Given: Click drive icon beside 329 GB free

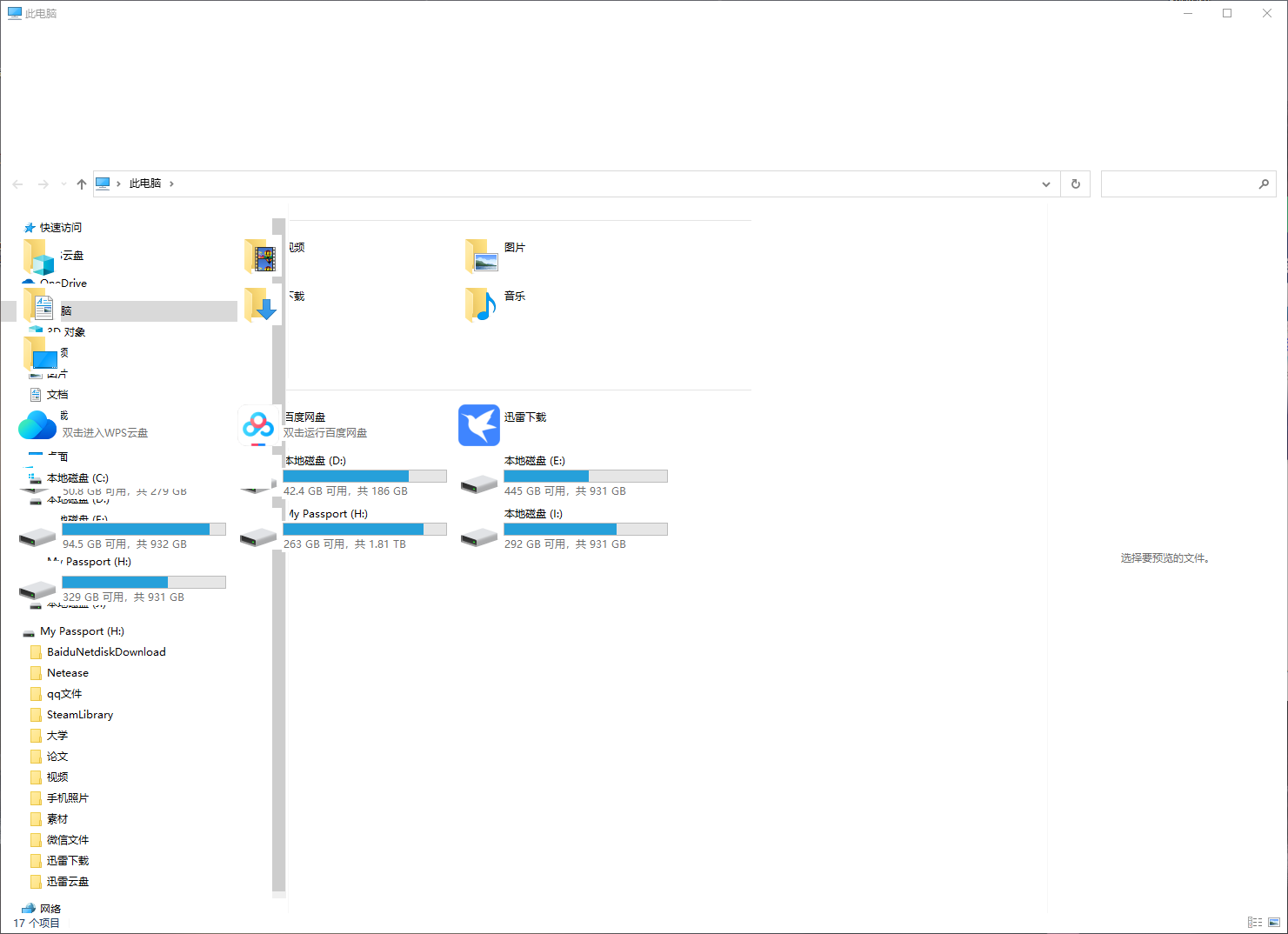Looking at the screenshot, I should (x=37, y=590).
